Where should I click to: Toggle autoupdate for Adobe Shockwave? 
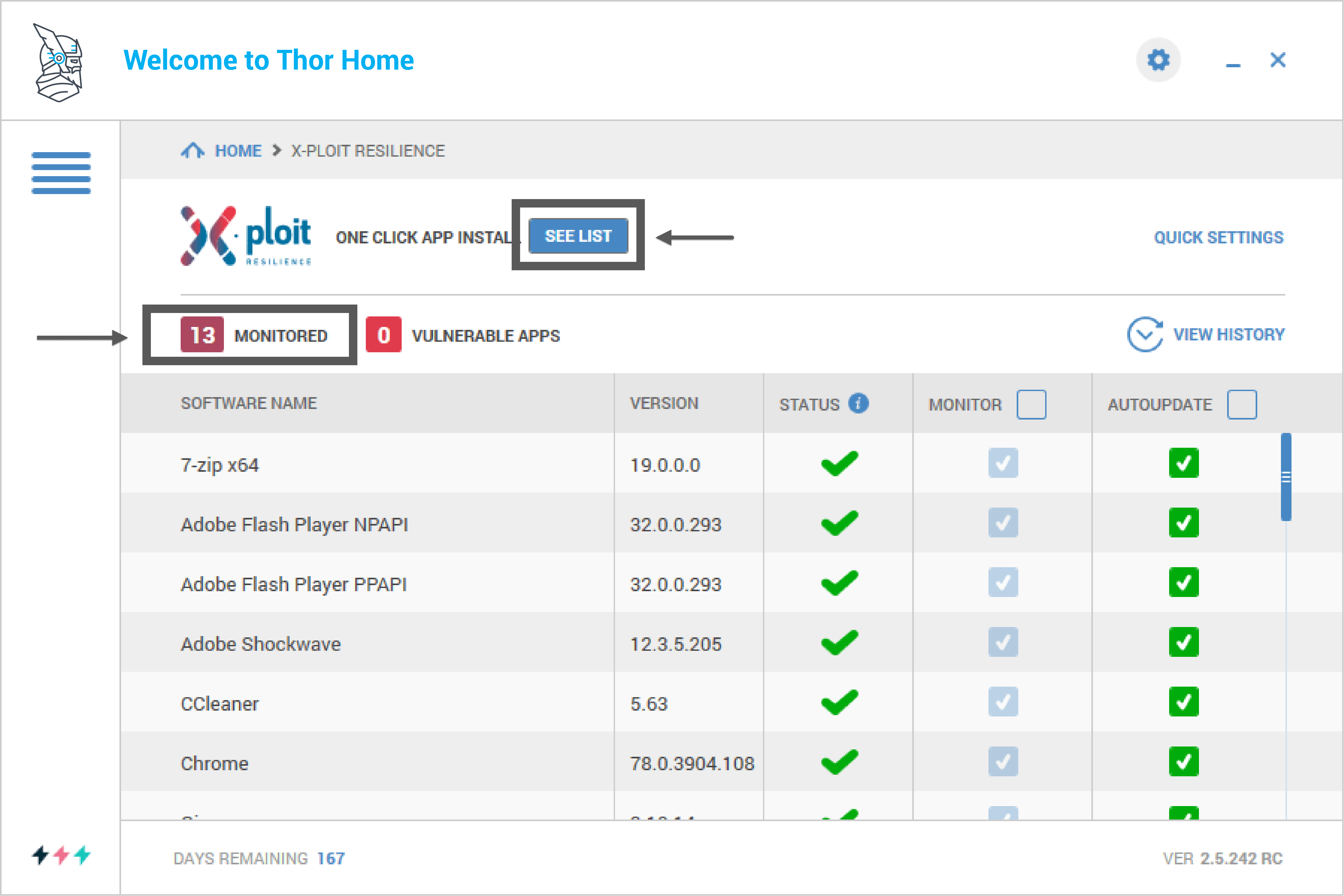click(1183, 642)
